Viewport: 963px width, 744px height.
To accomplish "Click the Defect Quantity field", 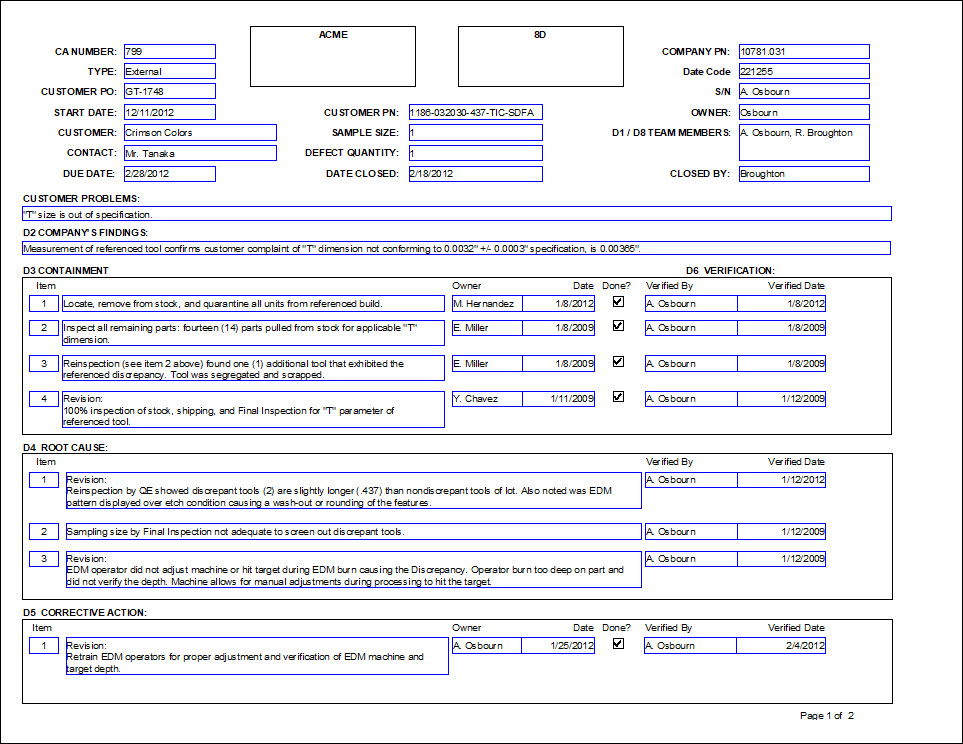I will point(474,153).
